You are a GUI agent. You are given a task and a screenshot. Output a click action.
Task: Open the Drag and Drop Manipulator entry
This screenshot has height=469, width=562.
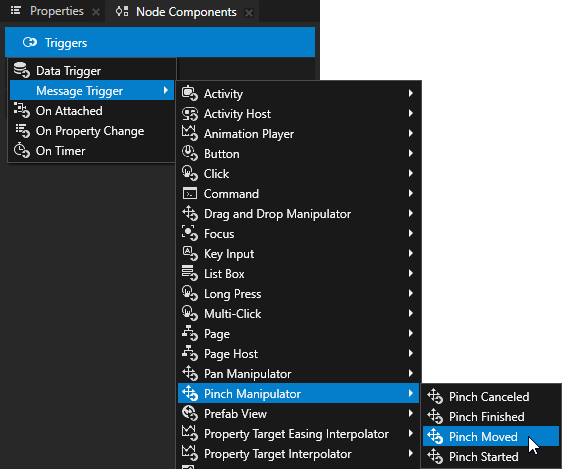pyautogui.click(x=298, y=214)
